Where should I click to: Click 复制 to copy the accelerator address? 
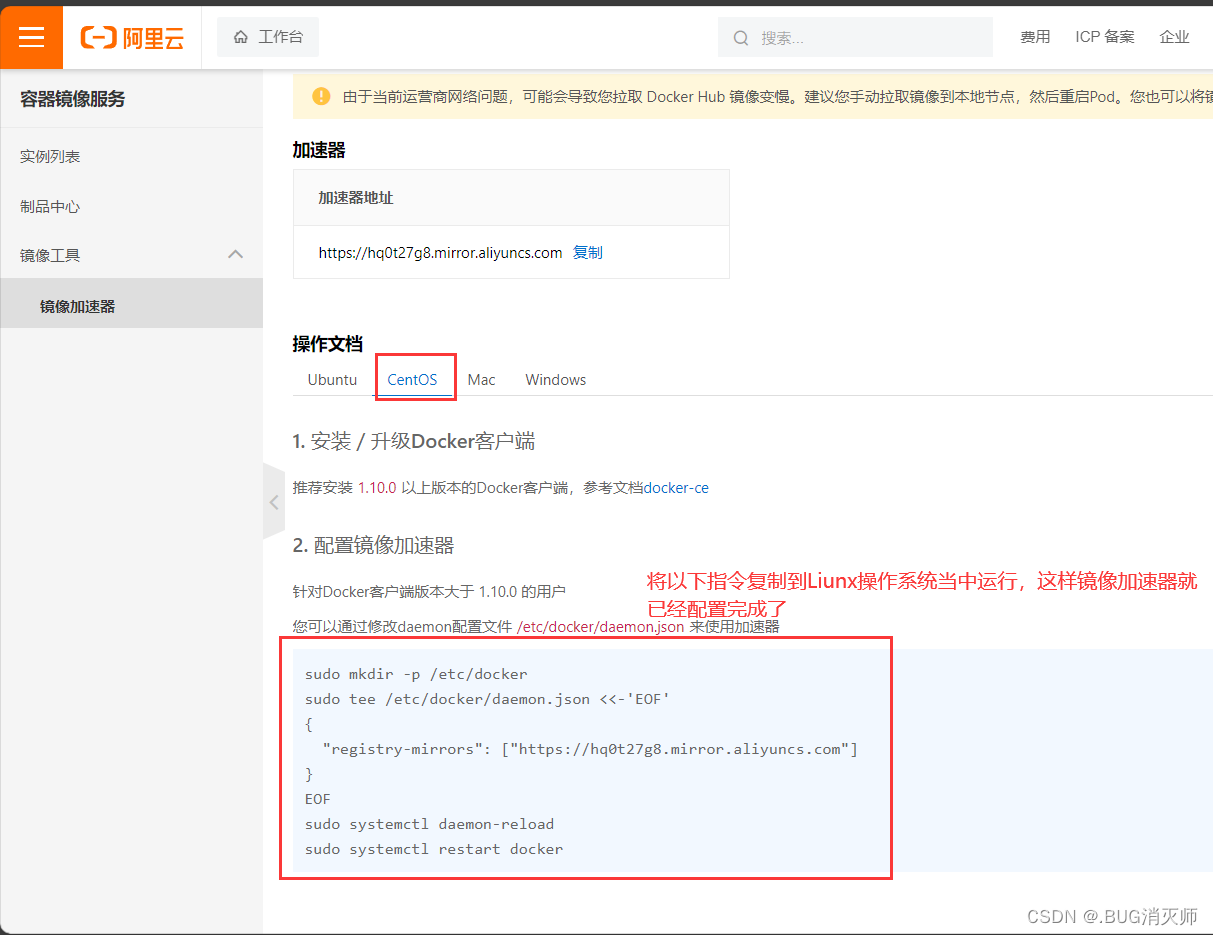point(588,252)
